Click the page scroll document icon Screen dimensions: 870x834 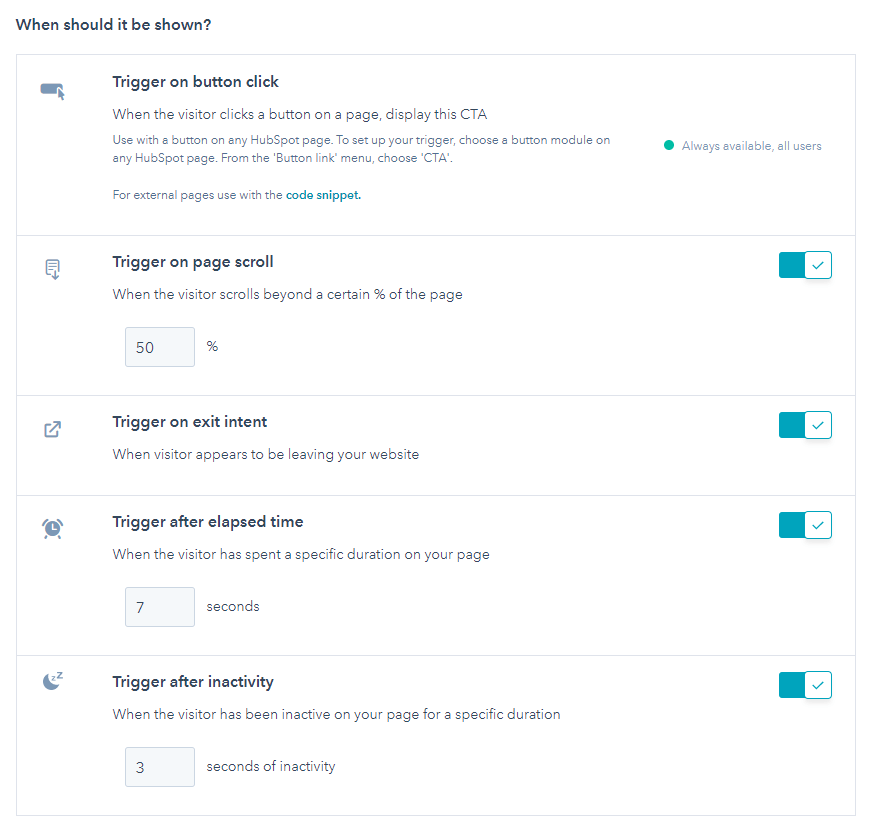(x=53, y=269)
